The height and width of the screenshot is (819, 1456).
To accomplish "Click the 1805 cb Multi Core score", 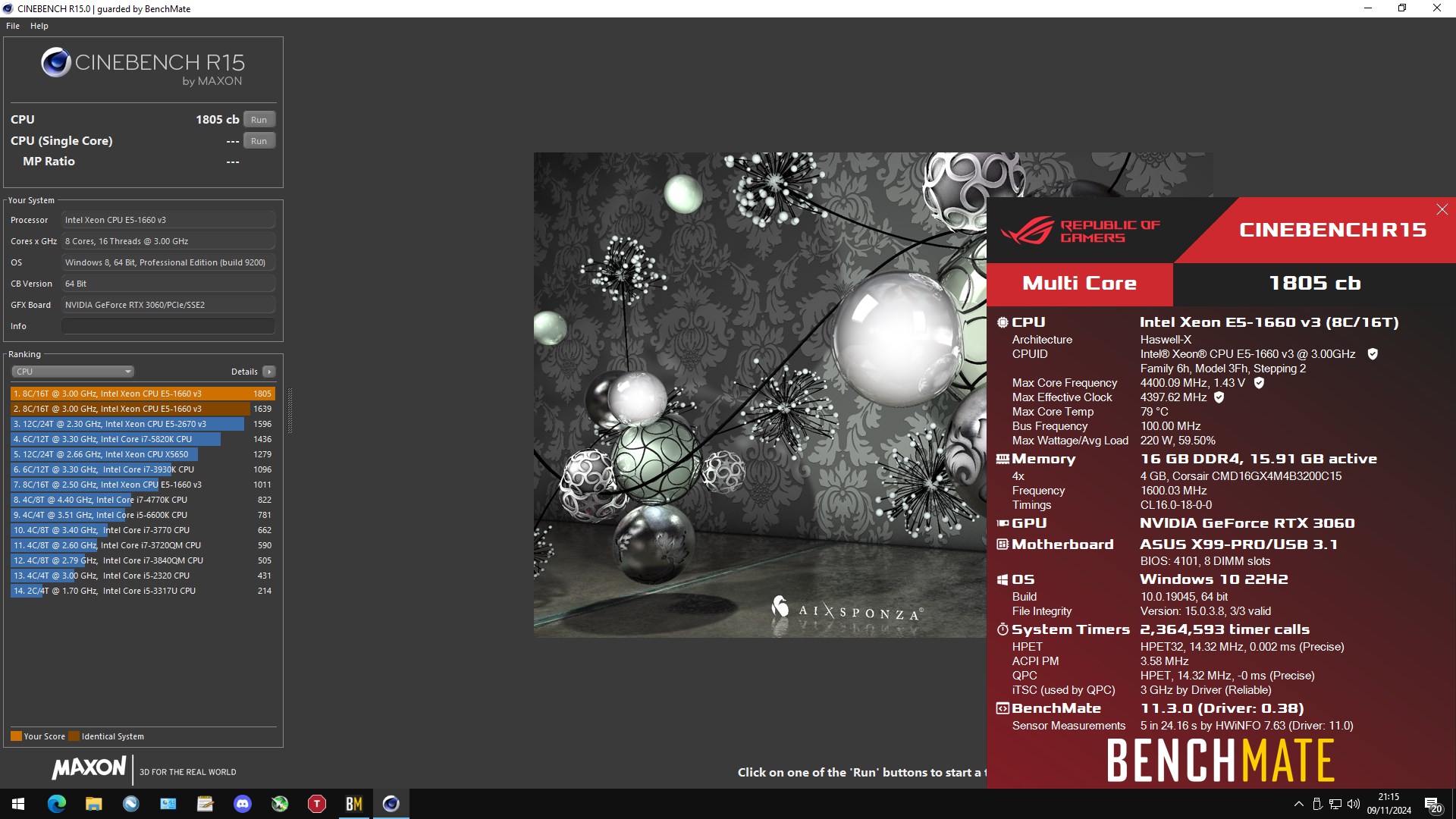I will 1314,284.
